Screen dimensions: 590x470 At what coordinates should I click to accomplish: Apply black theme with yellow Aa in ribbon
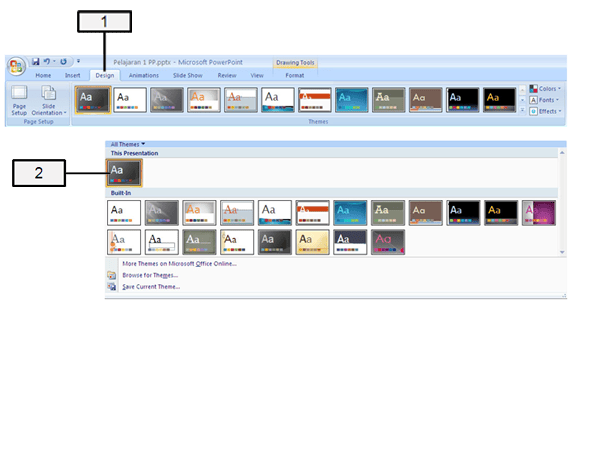coord(499,100)
